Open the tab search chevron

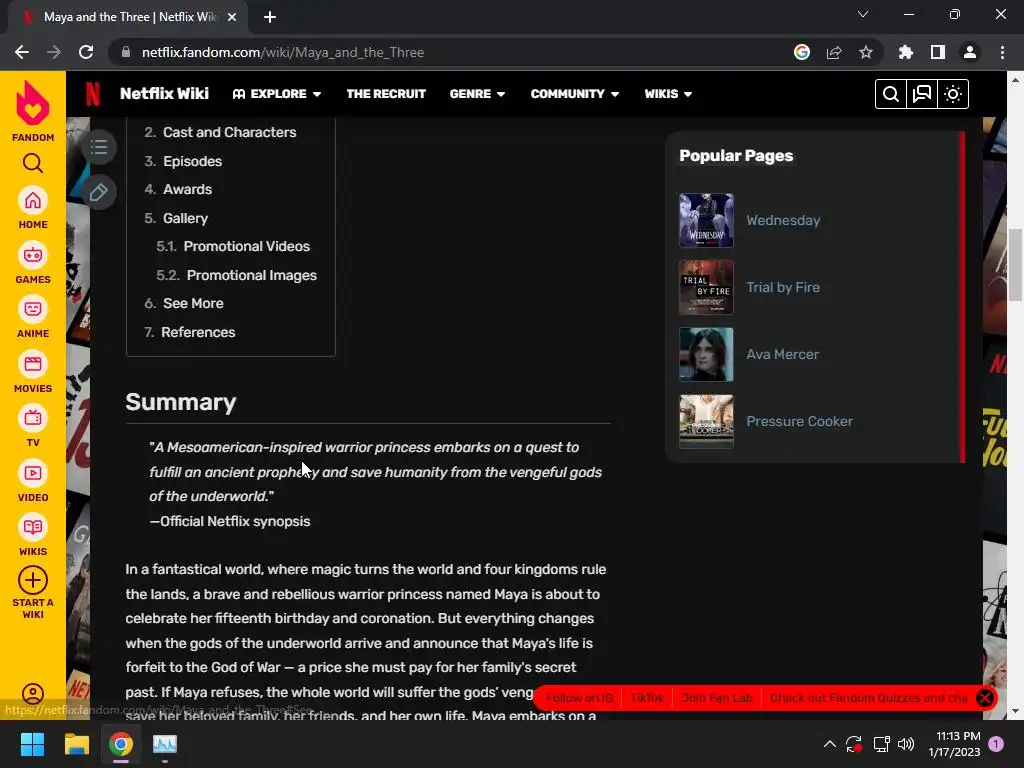coord(863,14)
